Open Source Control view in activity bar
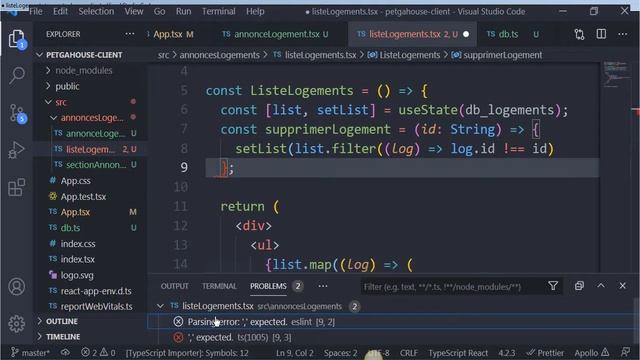Screen dimensions: 640x360 18,113
